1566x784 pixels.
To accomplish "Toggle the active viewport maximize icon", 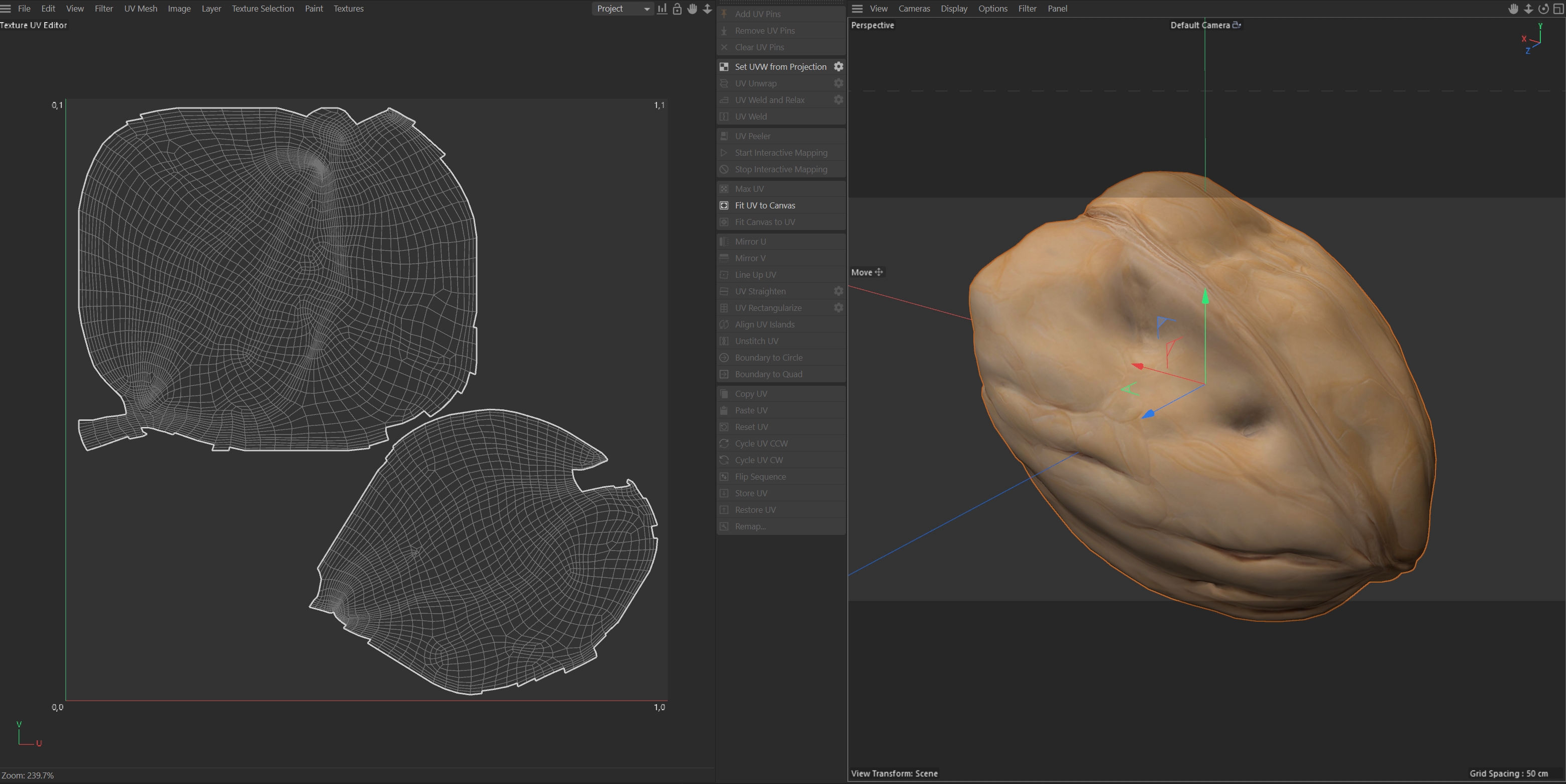I will coord(1558,9).
